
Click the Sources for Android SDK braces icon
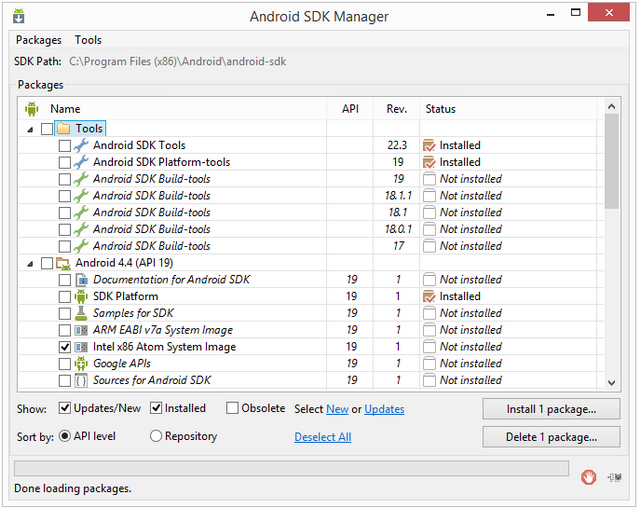81,380
